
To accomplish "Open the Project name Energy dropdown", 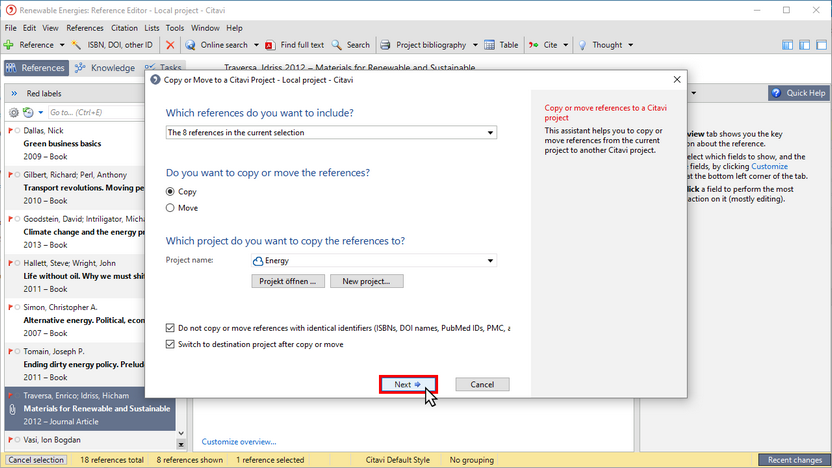I will (x=374, y=261).
